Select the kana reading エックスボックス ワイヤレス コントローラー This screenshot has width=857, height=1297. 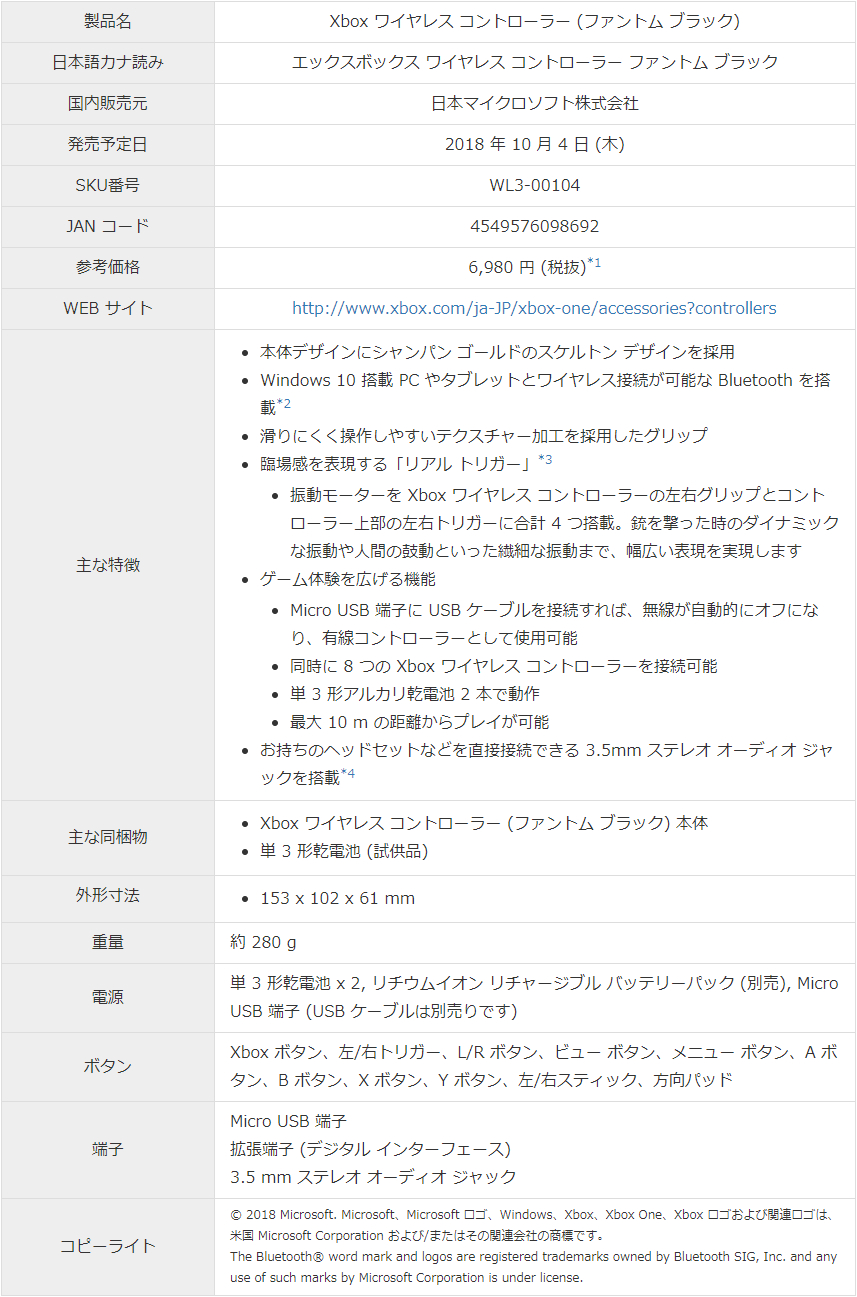click(x=535, y=62)
